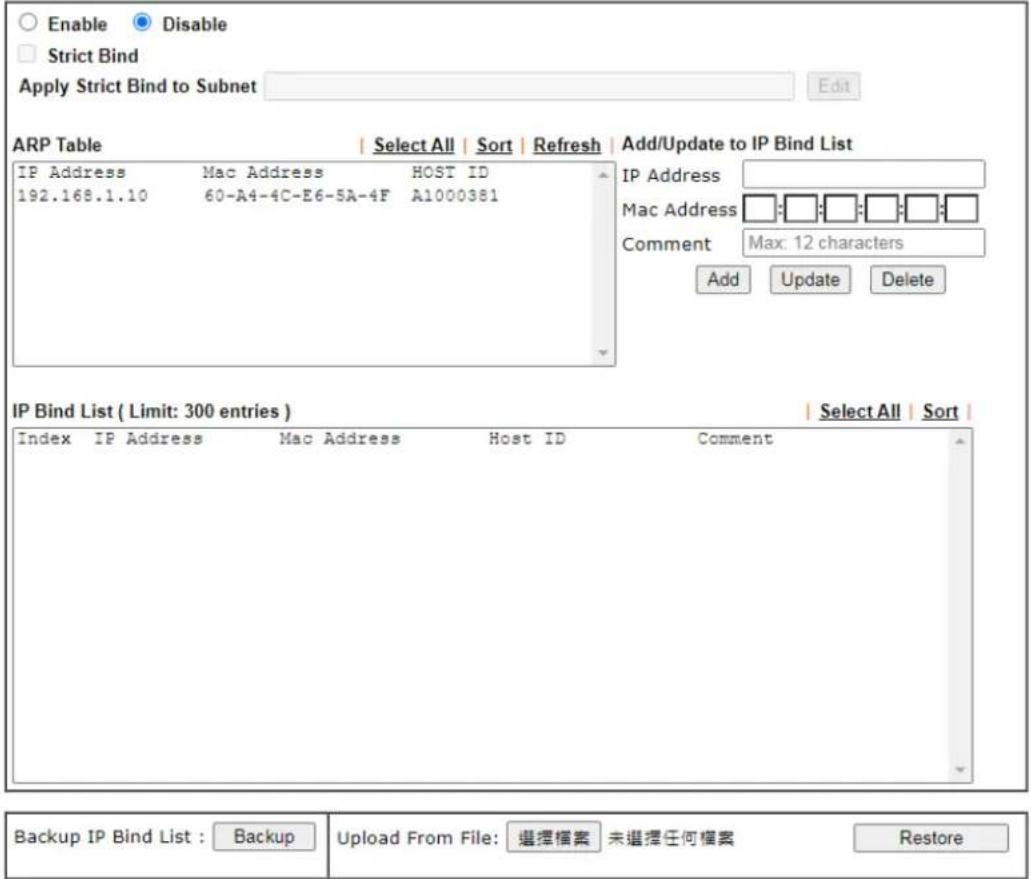Click the second Mac Address octet box

800,209
